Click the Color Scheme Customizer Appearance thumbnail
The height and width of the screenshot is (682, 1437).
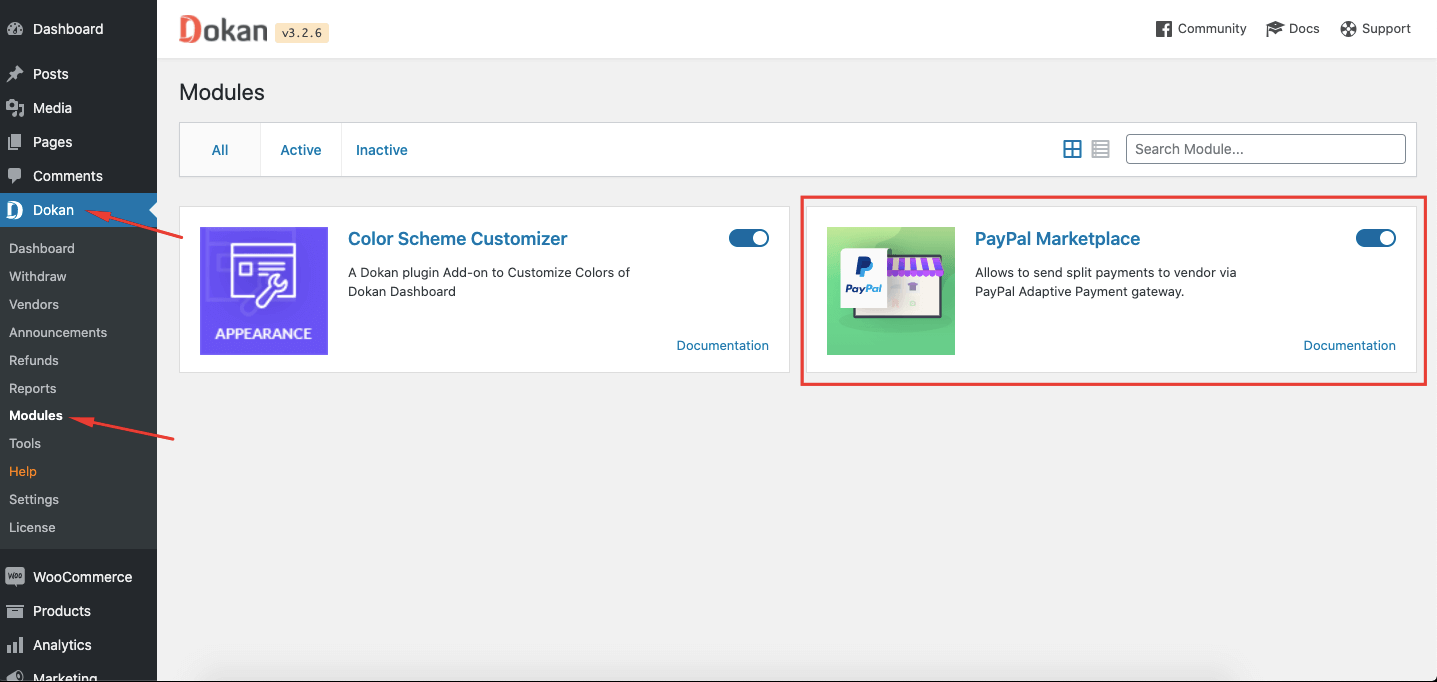point(264,291)
